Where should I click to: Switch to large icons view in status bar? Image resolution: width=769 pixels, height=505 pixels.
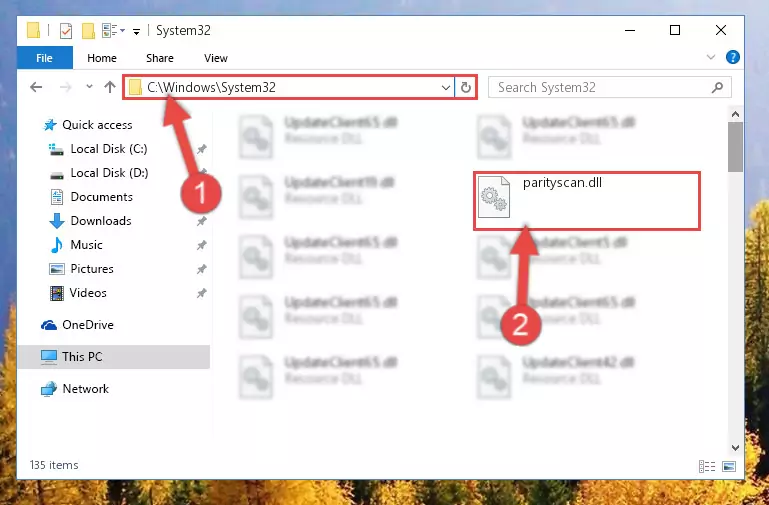click(x=729, y=466)
